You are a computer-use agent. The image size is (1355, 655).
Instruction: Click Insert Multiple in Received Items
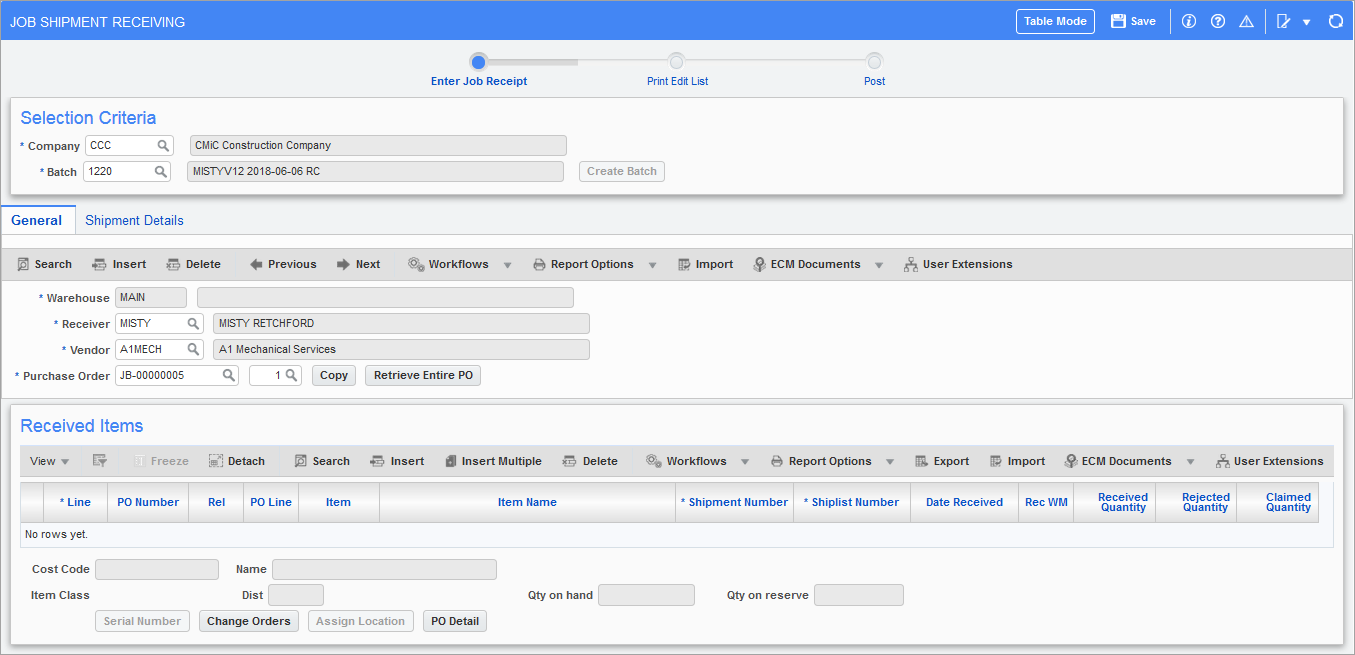click(x=493, y=461)
